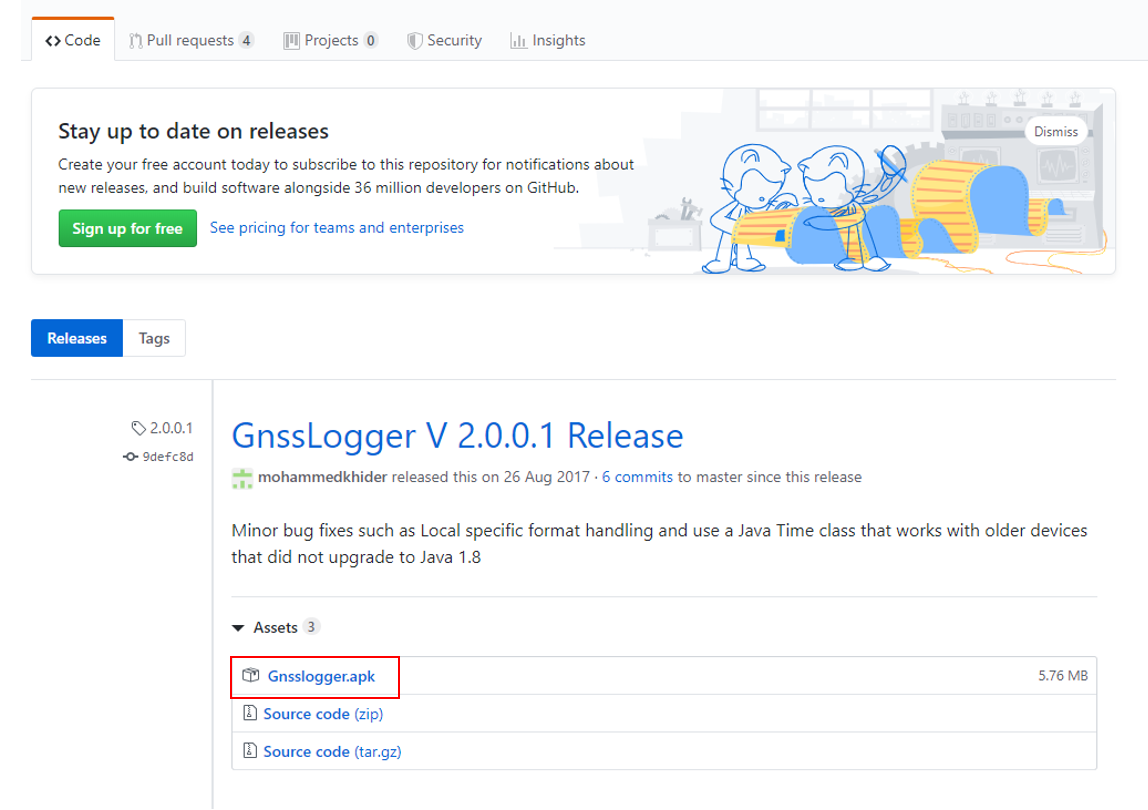1148x810 pixels.
Task: Click the commit icon beside 9defc8d
Action: [x=131, y=457]
